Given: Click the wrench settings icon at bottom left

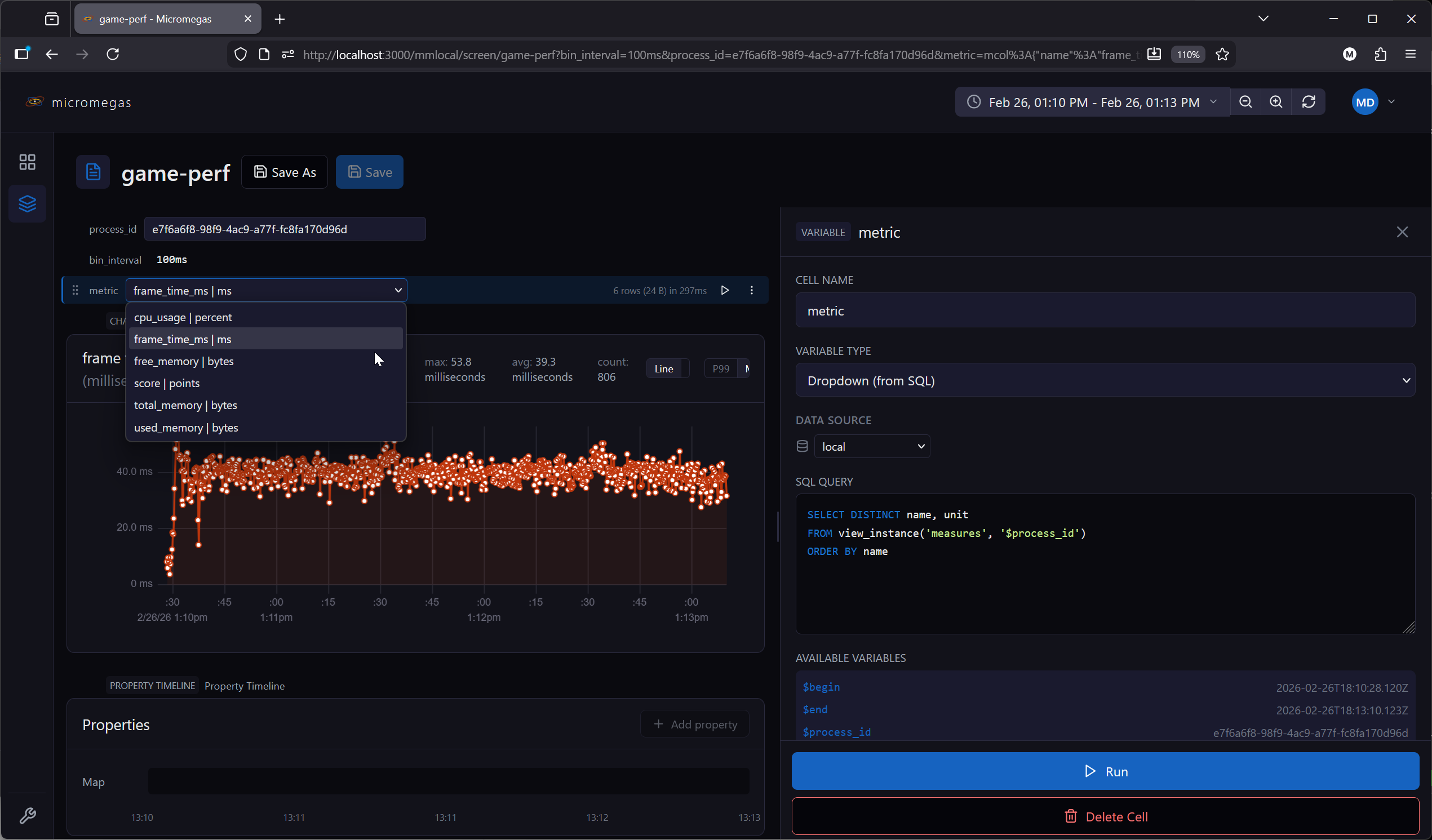Looking at the screenshot, I should tap(27, 816).
